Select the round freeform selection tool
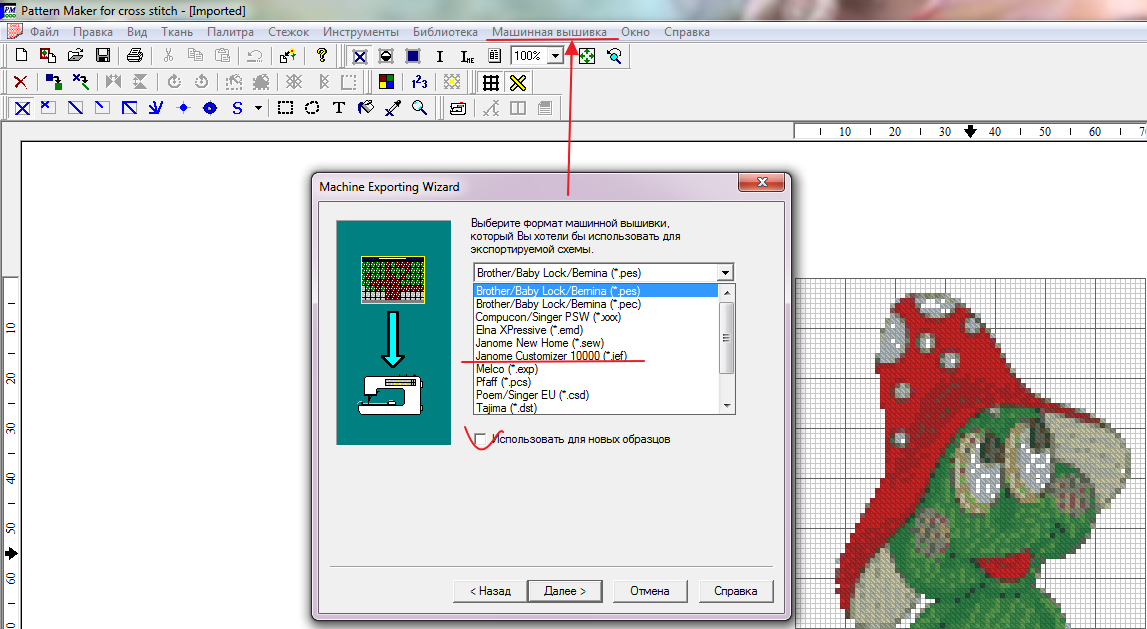 click(312, 108)
